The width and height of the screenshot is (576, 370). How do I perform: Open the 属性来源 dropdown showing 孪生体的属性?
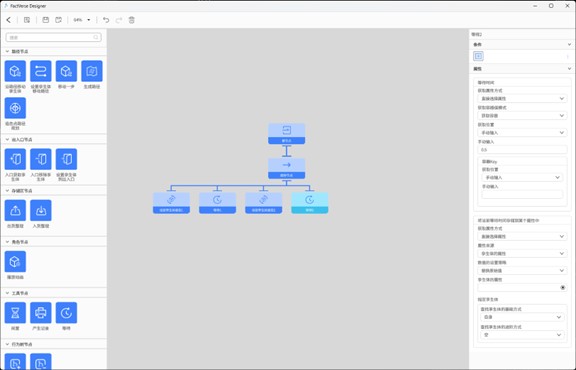coord(522,254)
